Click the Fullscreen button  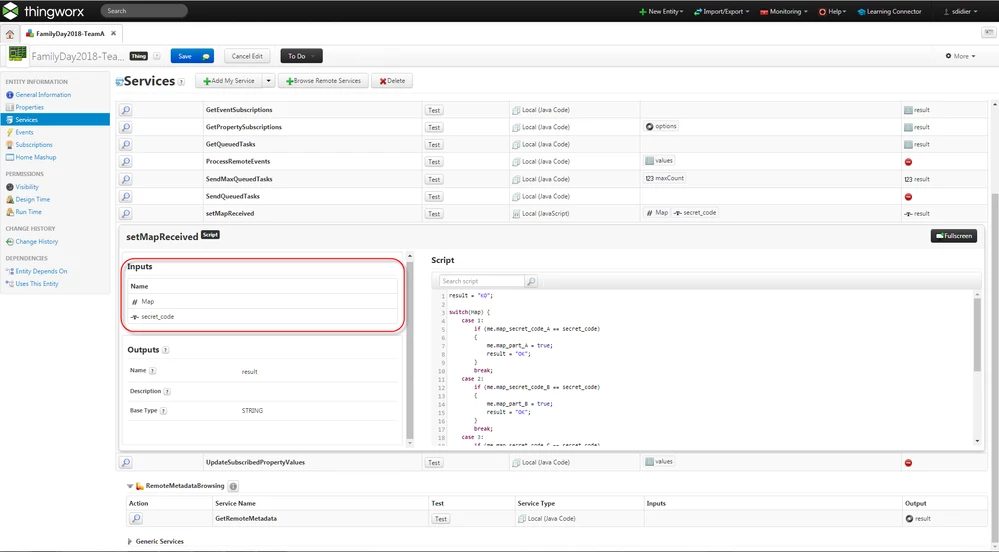953,236
